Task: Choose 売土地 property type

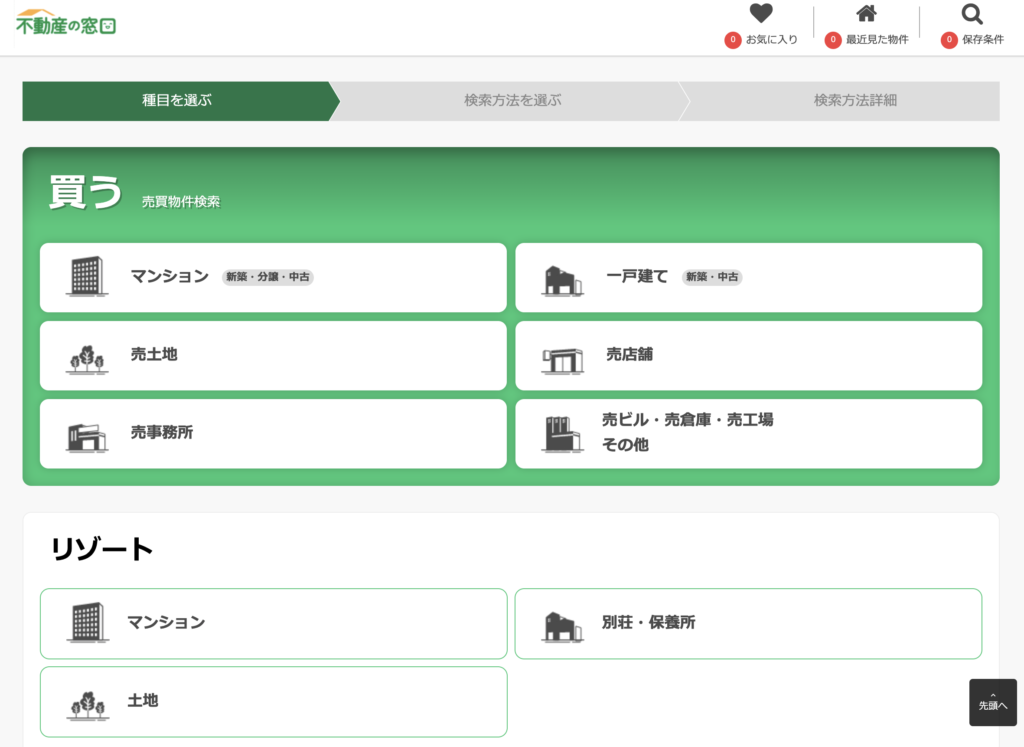Action: click(x=273, y=355)
